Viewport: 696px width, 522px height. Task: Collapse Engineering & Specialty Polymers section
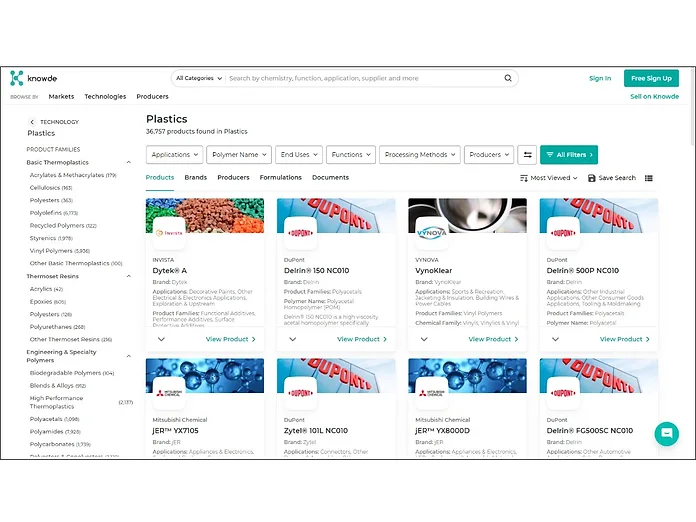tap(129, 356)
